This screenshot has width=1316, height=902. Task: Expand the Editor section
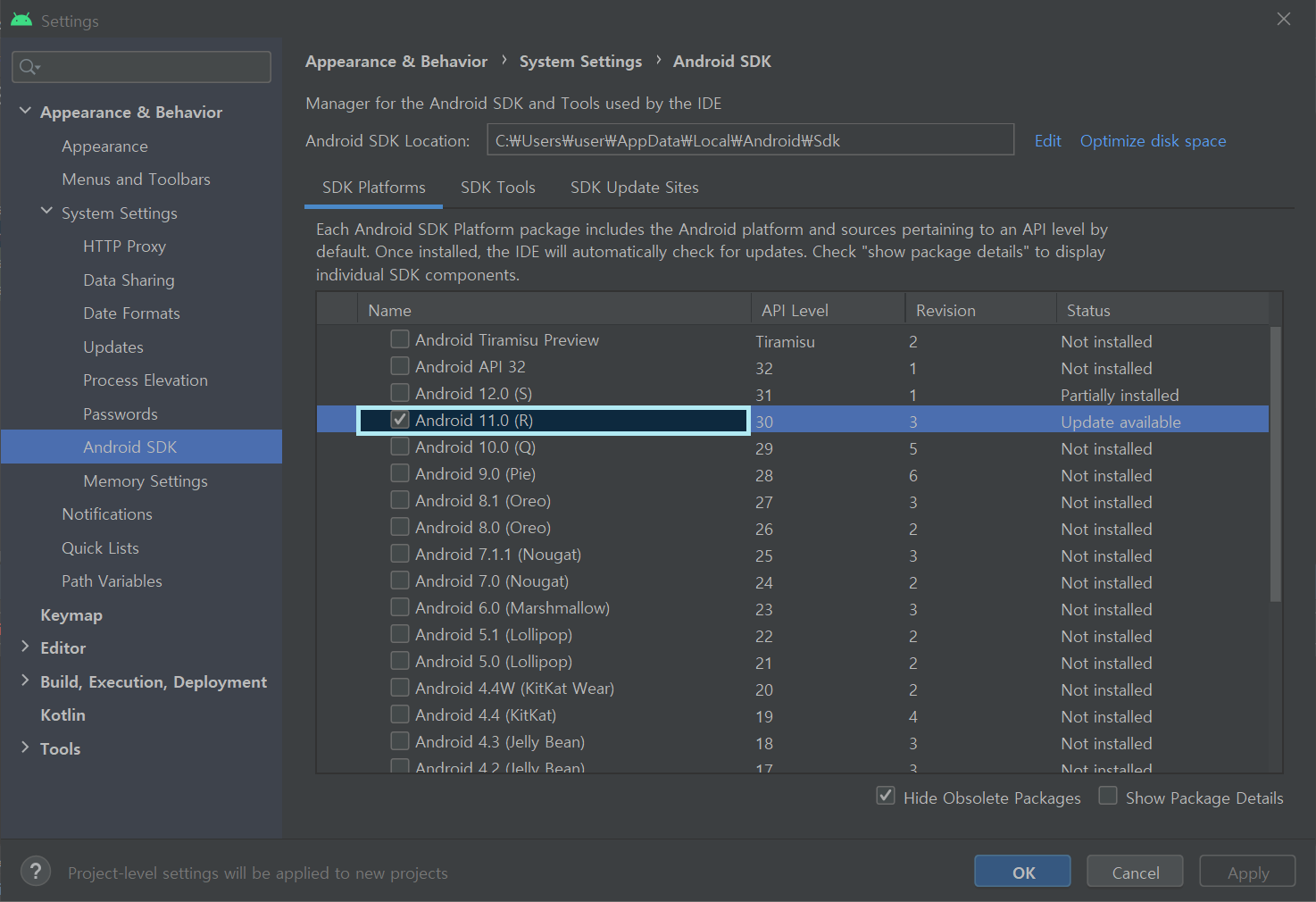[25, 647]
